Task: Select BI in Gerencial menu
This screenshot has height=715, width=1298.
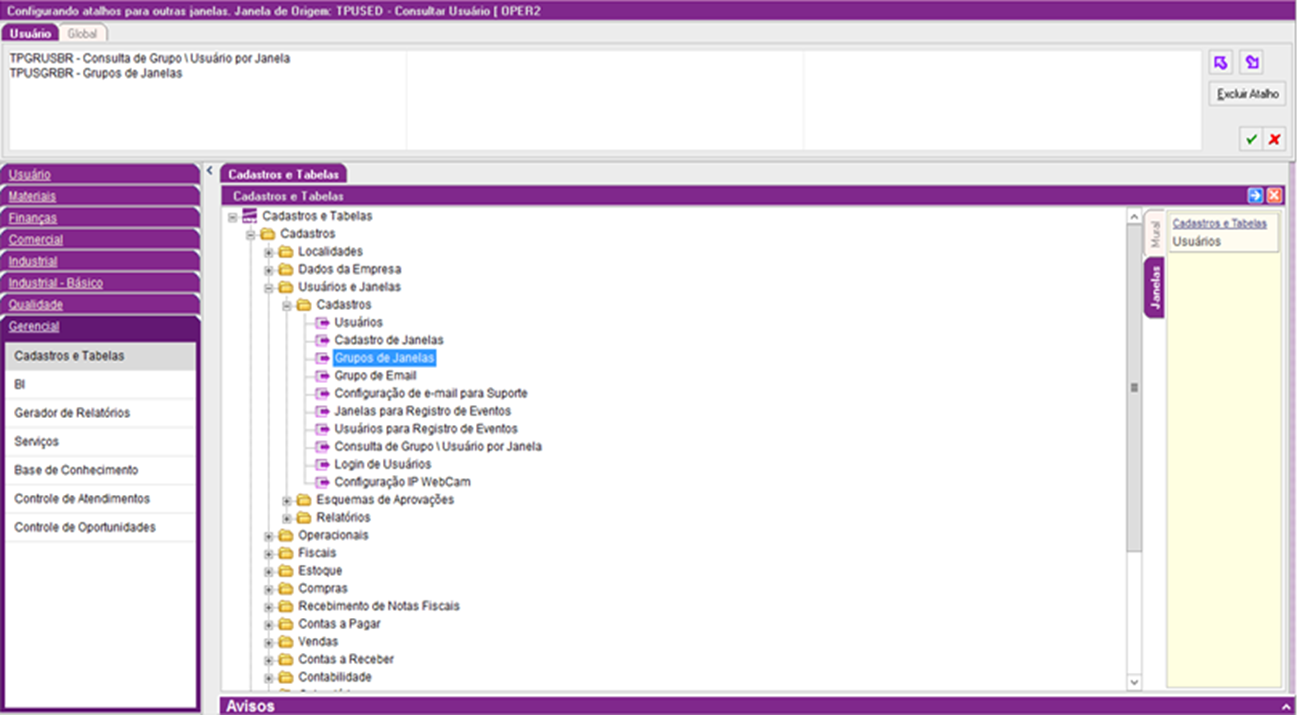Action: point(100,384)
